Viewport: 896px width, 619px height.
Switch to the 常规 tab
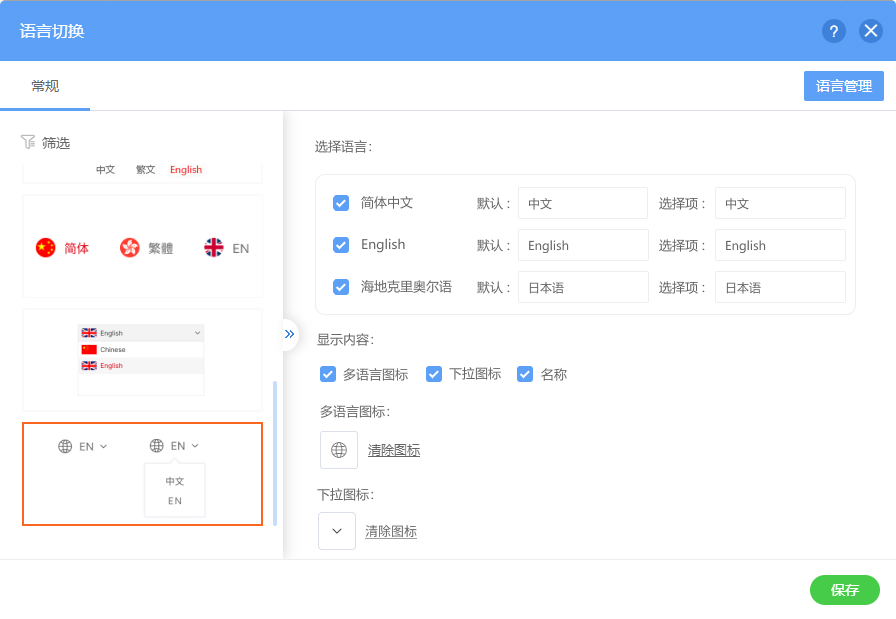45,86
